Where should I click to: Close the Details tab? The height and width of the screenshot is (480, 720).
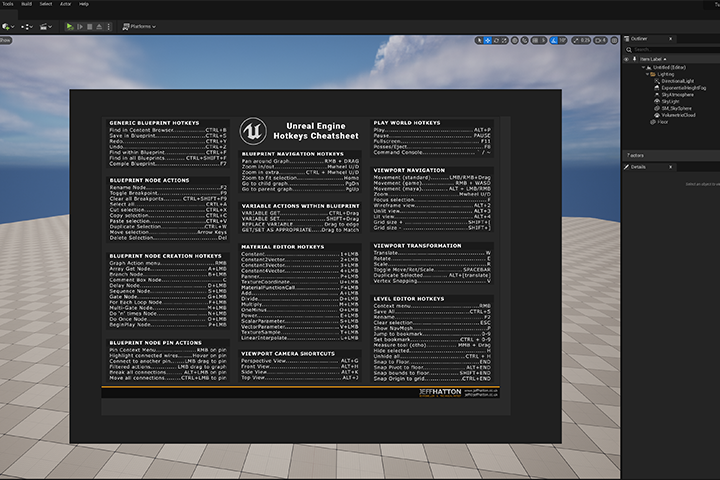pos(670,167)
